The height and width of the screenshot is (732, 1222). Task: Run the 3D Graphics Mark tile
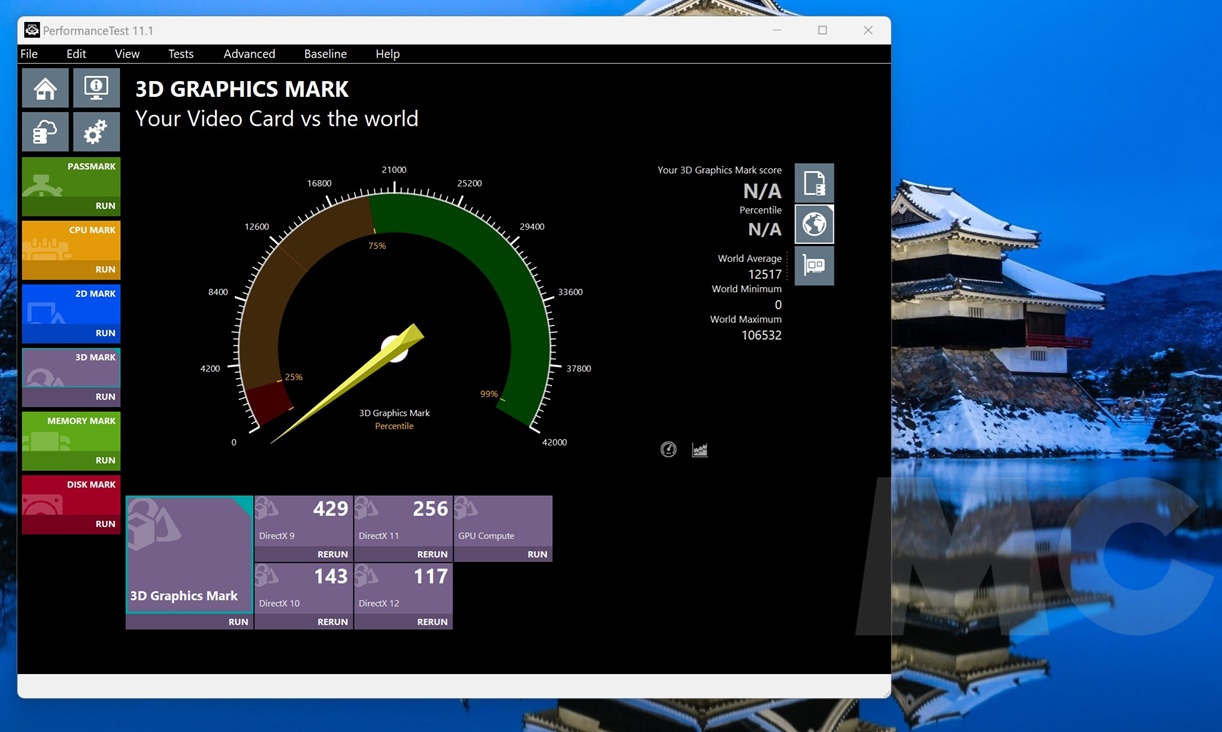[x=238, y=622]
